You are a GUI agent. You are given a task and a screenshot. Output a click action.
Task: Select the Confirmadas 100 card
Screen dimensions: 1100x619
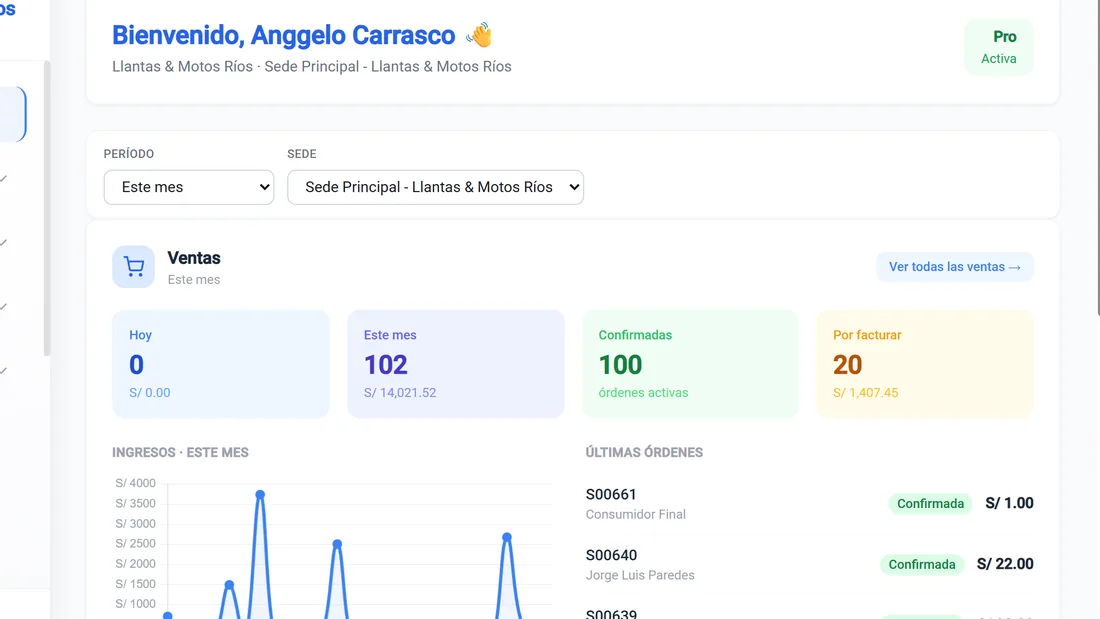tap(690, 364)
